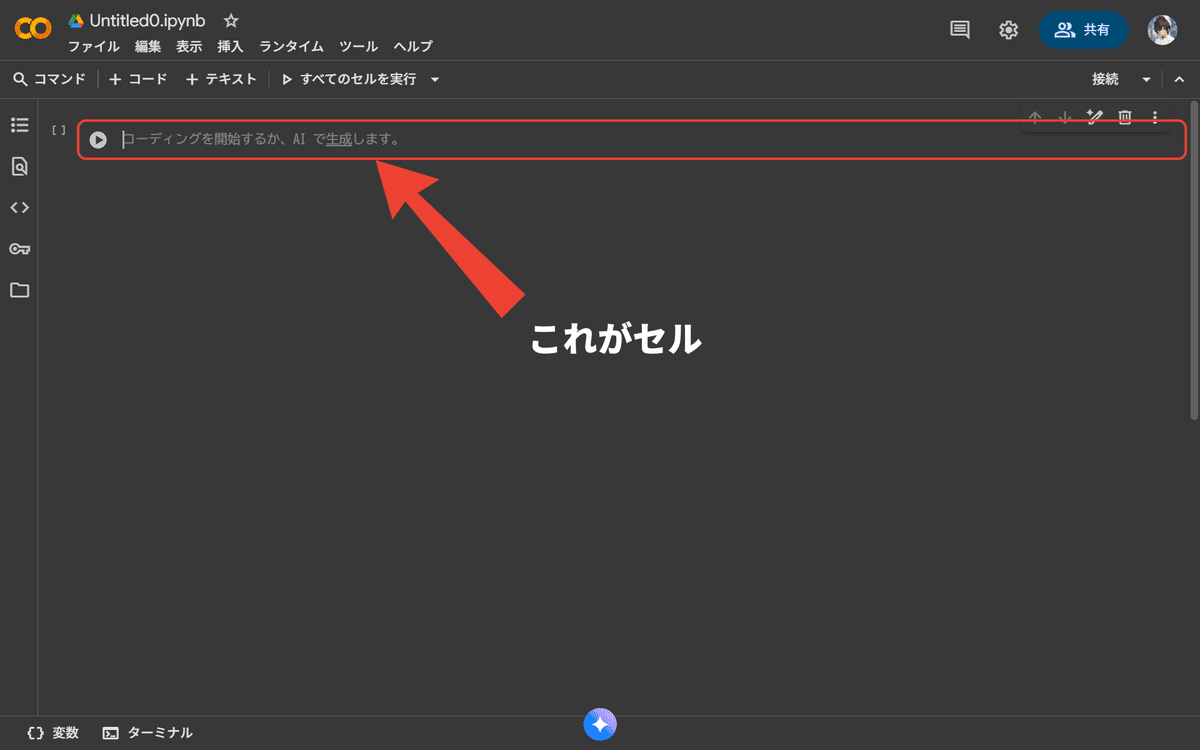Open the code snippets panel
The image size is (1200, 750).
pyautogui.click(x=19, y=207)
